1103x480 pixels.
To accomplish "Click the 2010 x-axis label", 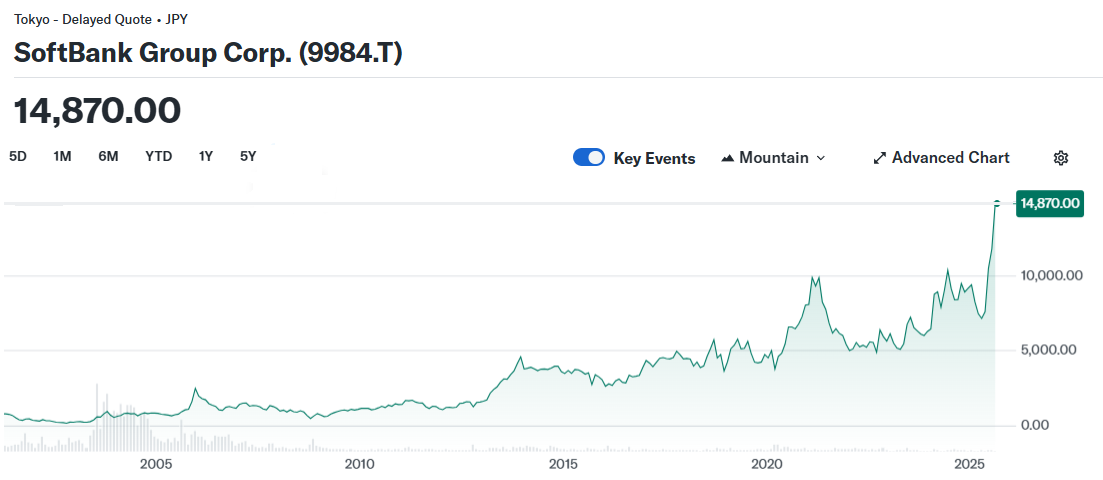I will tap(359, 464).
